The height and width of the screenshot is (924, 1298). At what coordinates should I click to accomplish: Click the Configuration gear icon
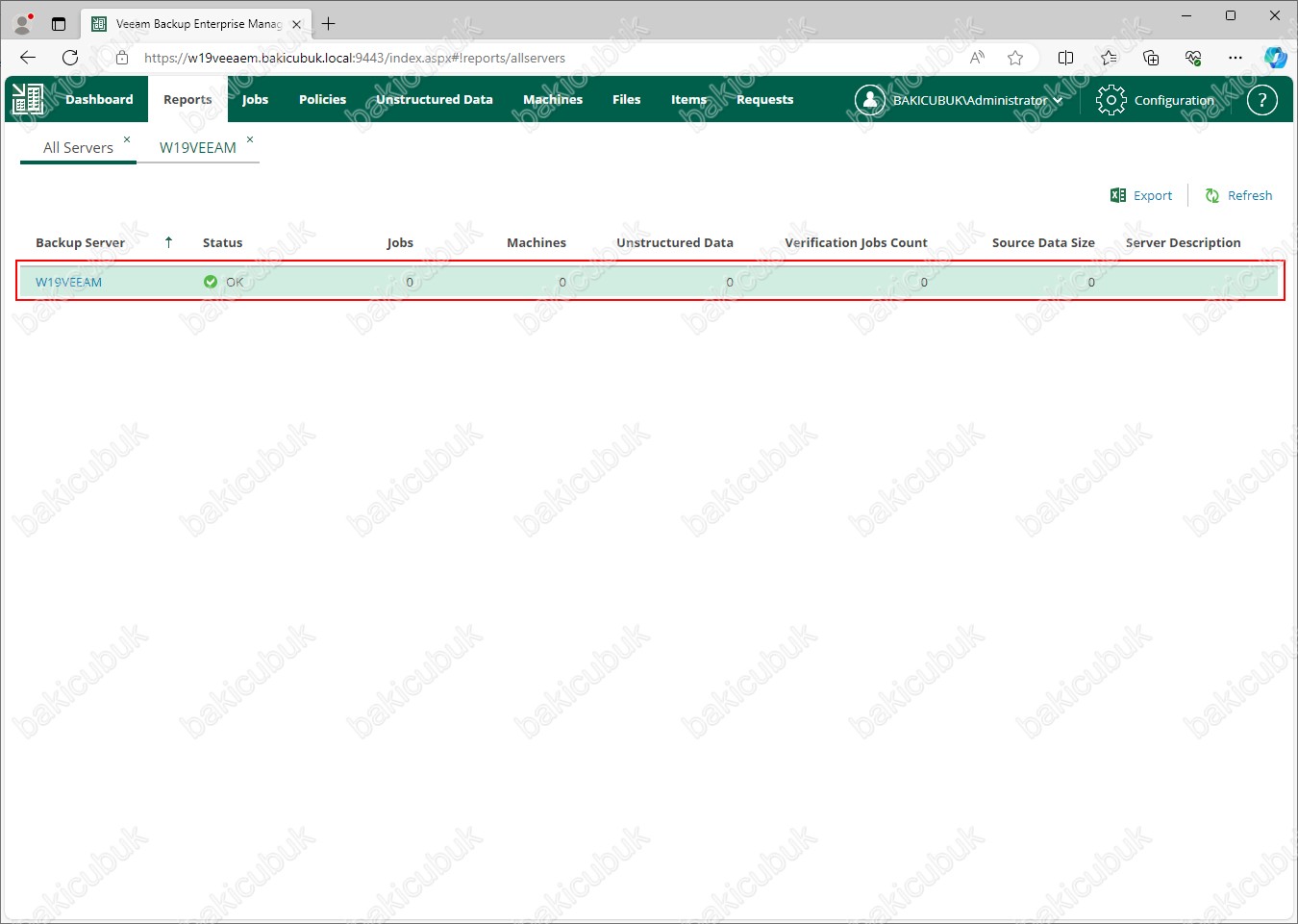[1111, 100]
